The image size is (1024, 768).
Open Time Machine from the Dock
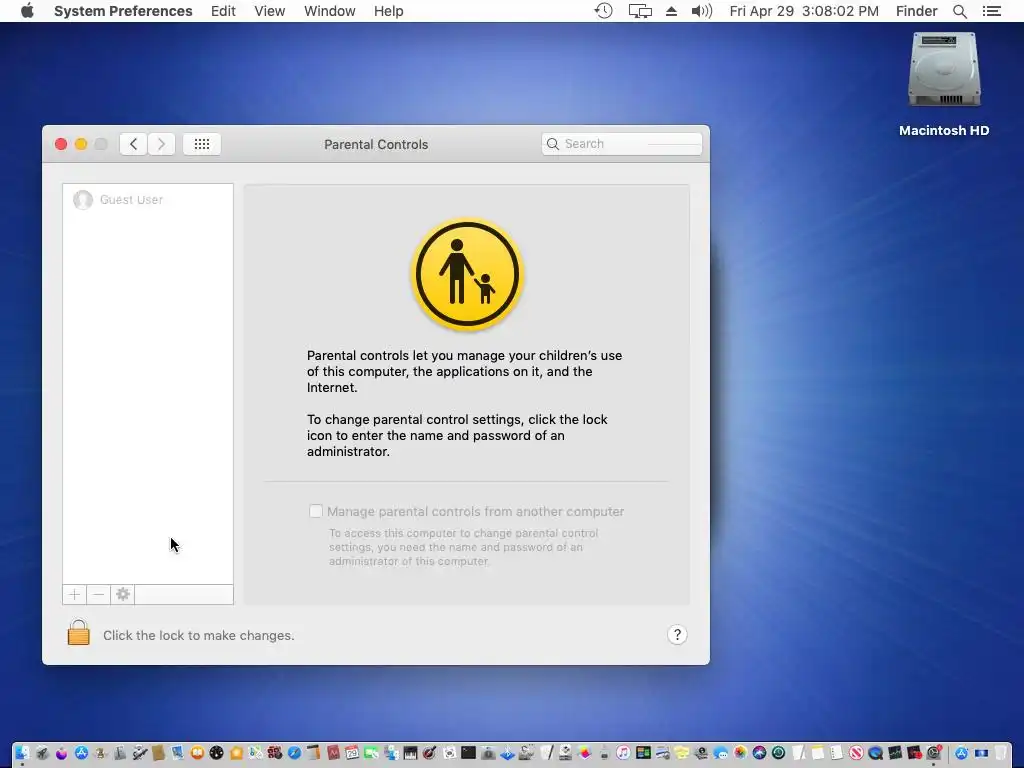(778, 753)
